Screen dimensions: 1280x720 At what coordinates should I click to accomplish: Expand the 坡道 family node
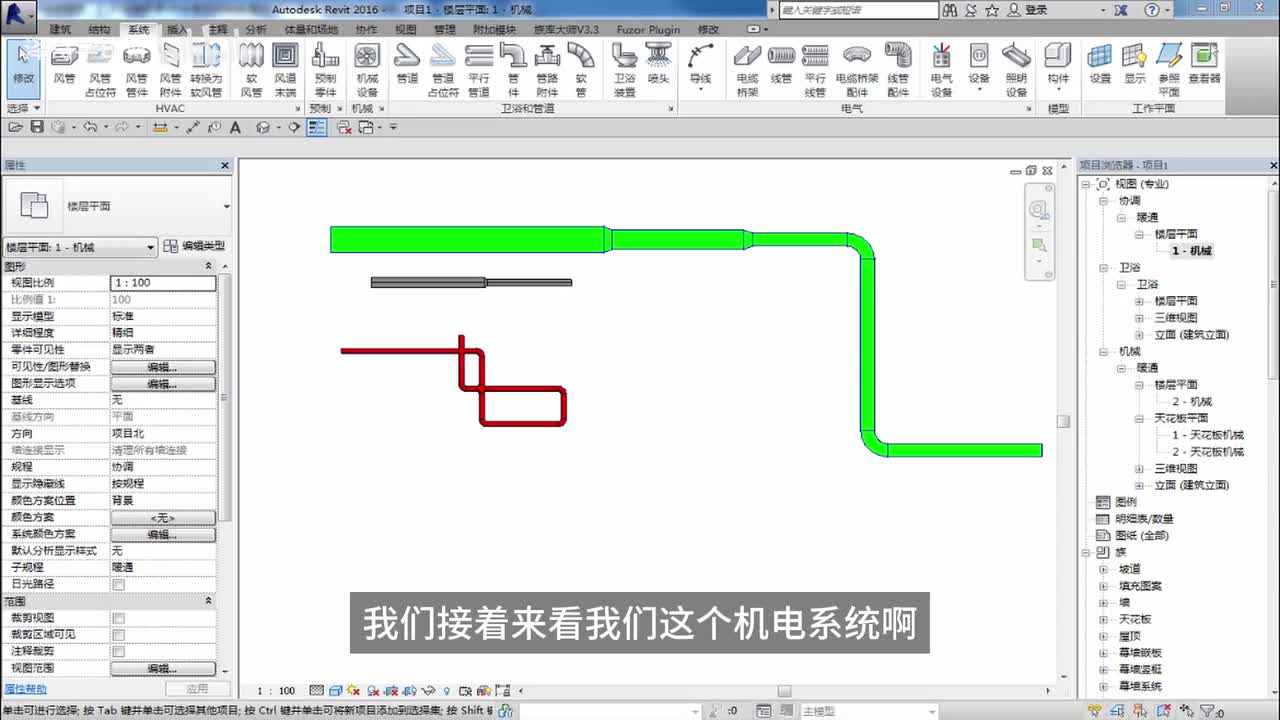[1104, 569]
